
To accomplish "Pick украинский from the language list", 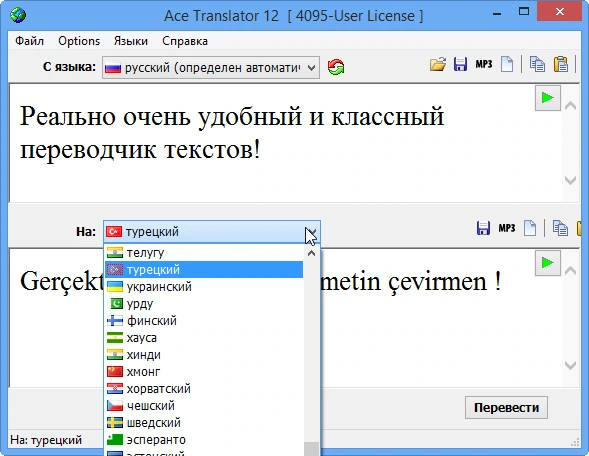I will pyautogui.click(x=204, y=287).
